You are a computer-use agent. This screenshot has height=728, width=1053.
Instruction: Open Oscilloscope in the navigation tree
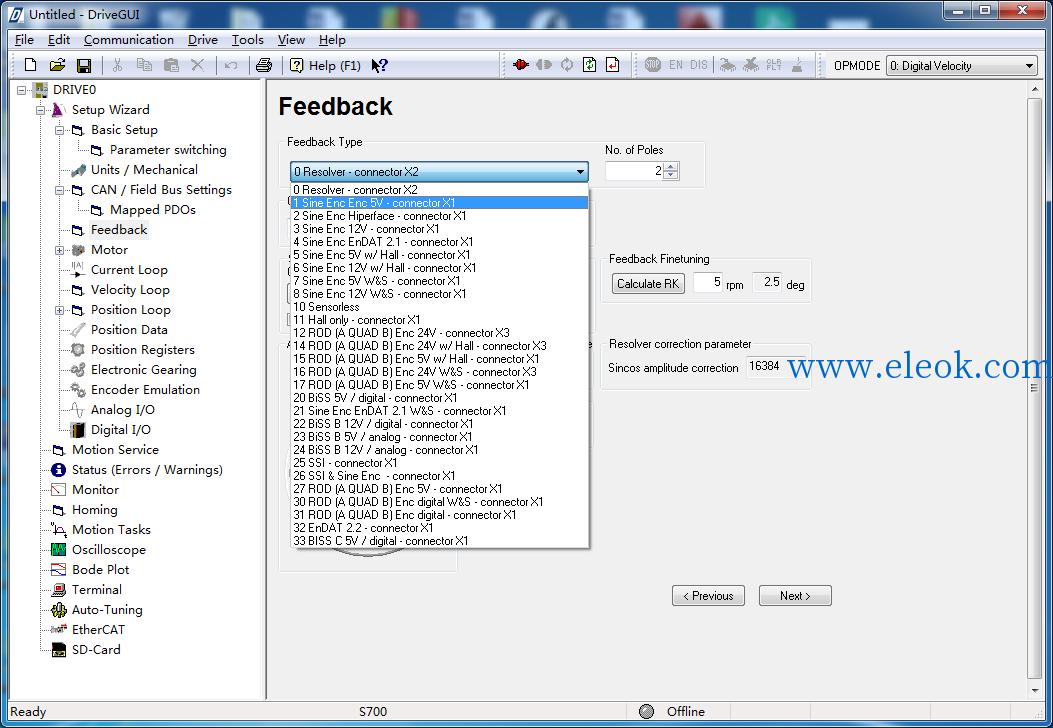coord(109,549)
